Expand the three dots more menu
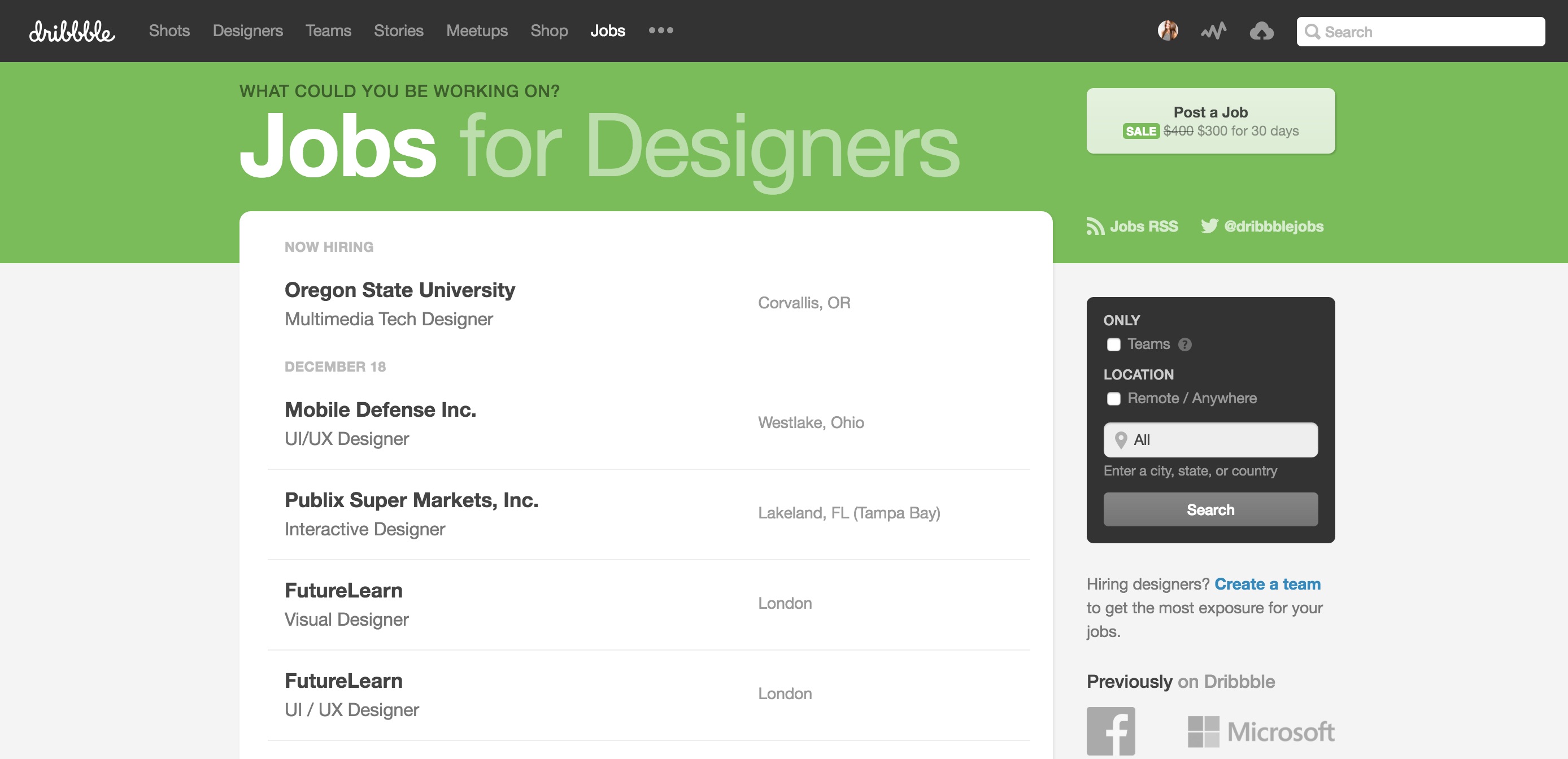This screenshot has width=1568, height=759. tap(660, 30)
